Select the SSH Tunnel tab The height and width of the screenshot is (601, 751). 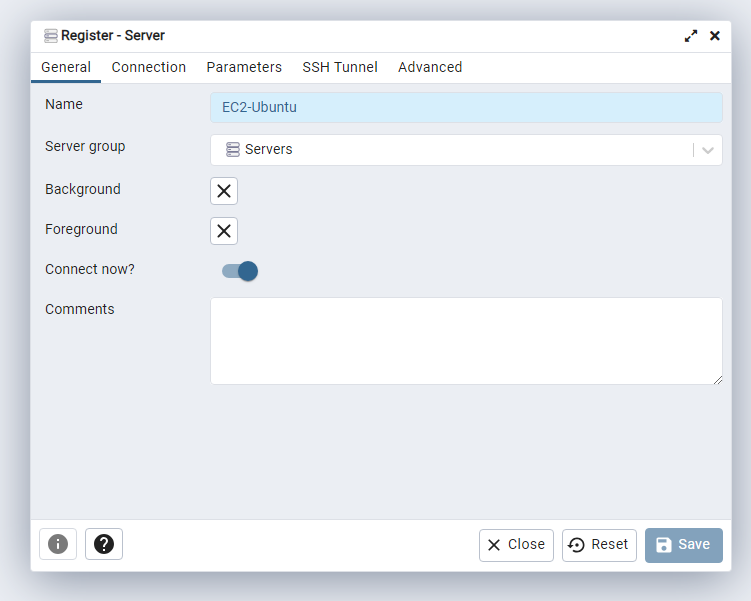(x=340, y=68)
